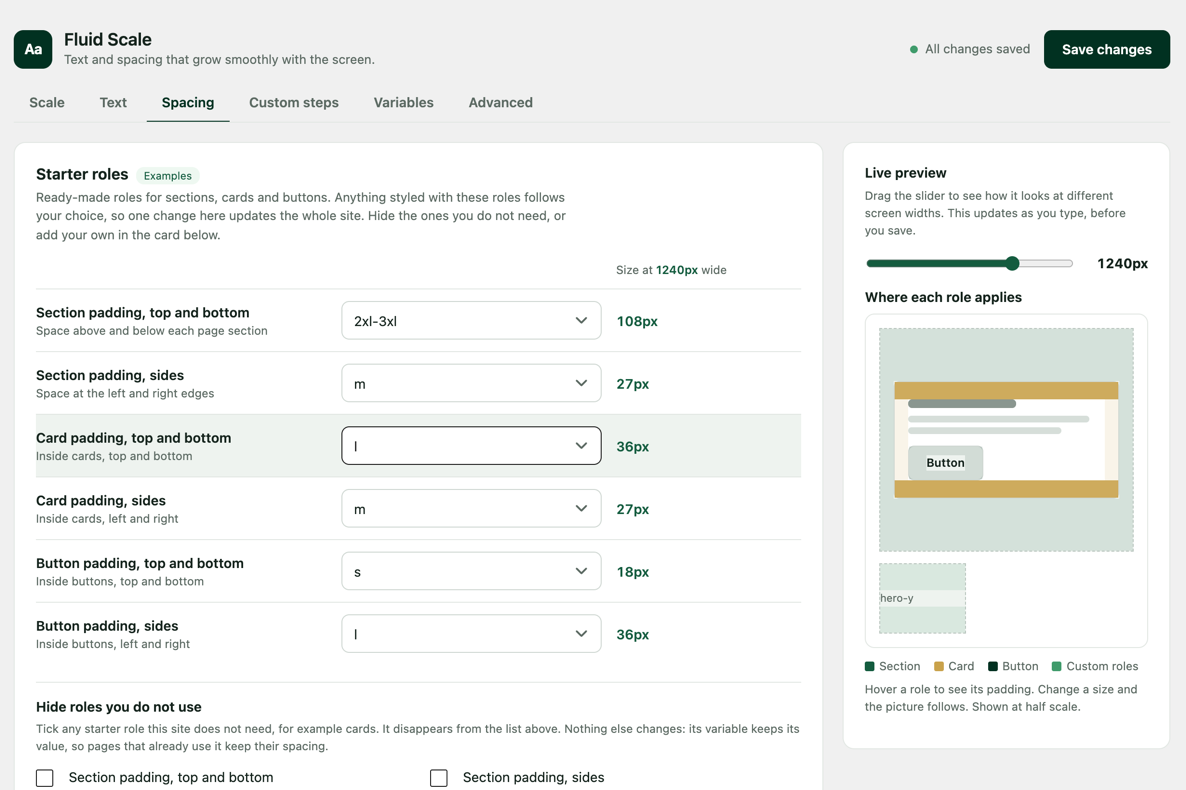1186x790 pixels.
Task: Save changes with the dark button
Action: (x=1107, y=49)
